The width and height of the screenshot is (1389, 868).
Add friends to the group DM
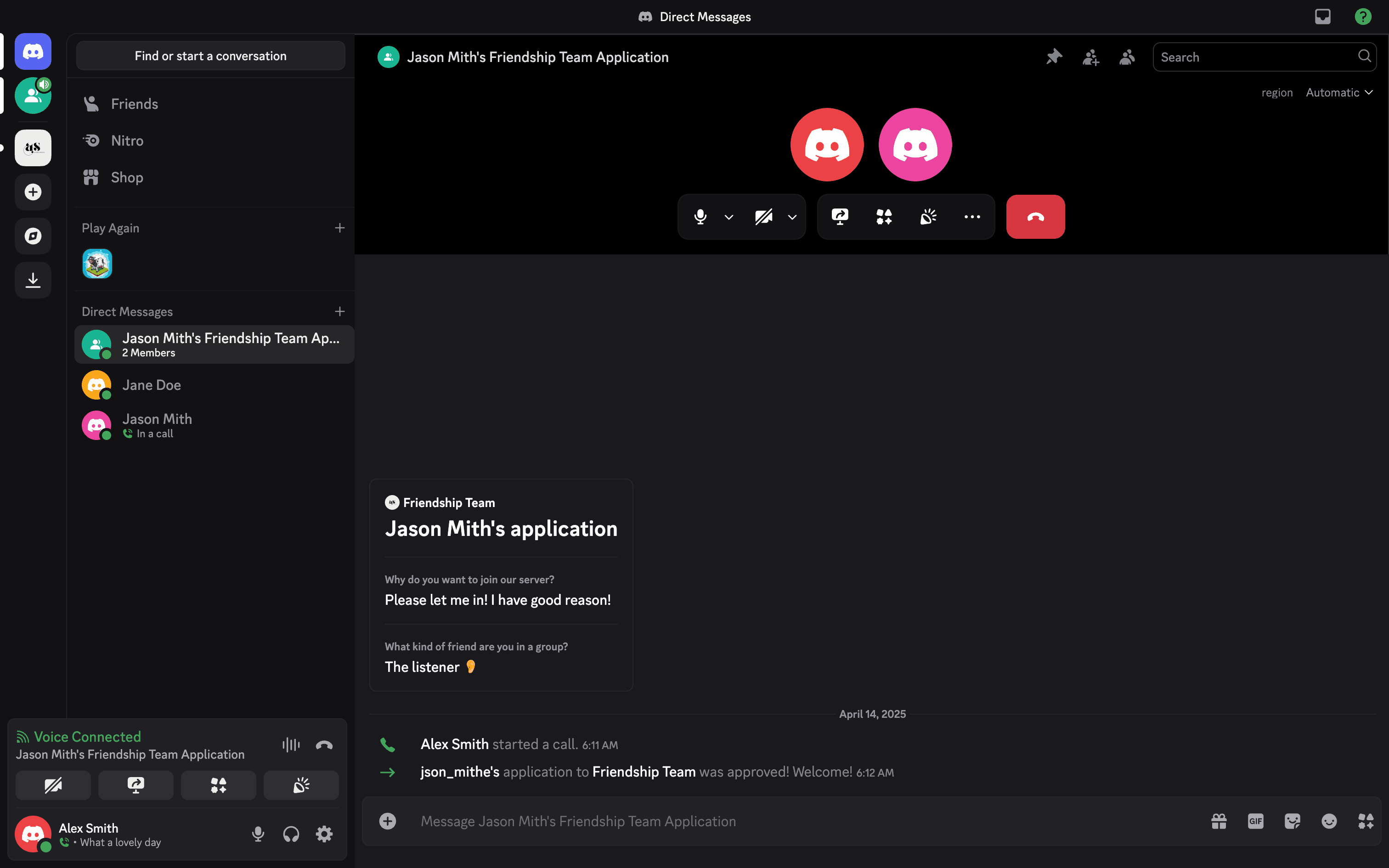1090,57
